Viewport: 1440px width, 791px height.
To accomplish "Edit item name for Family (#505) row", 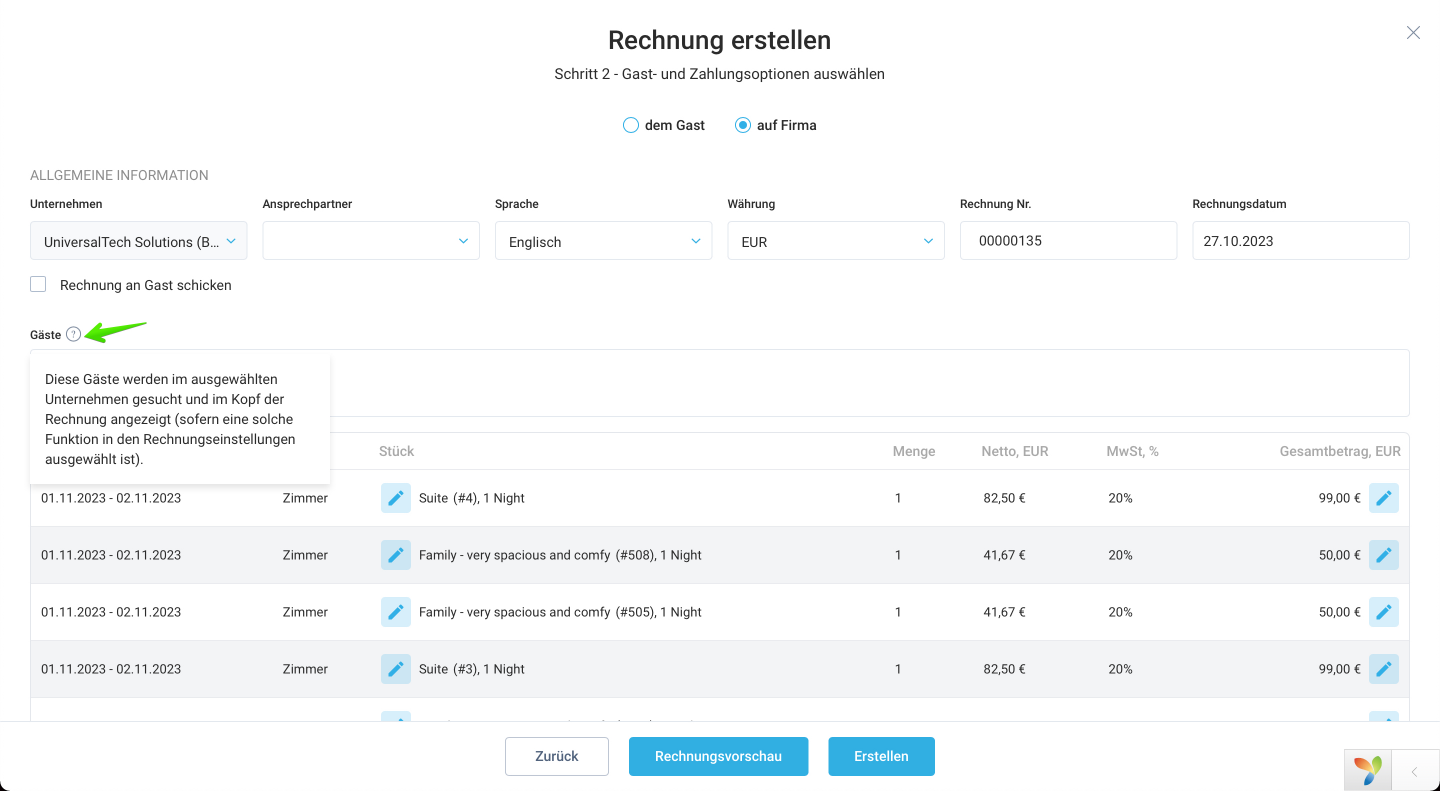I will tap(396, 612).
